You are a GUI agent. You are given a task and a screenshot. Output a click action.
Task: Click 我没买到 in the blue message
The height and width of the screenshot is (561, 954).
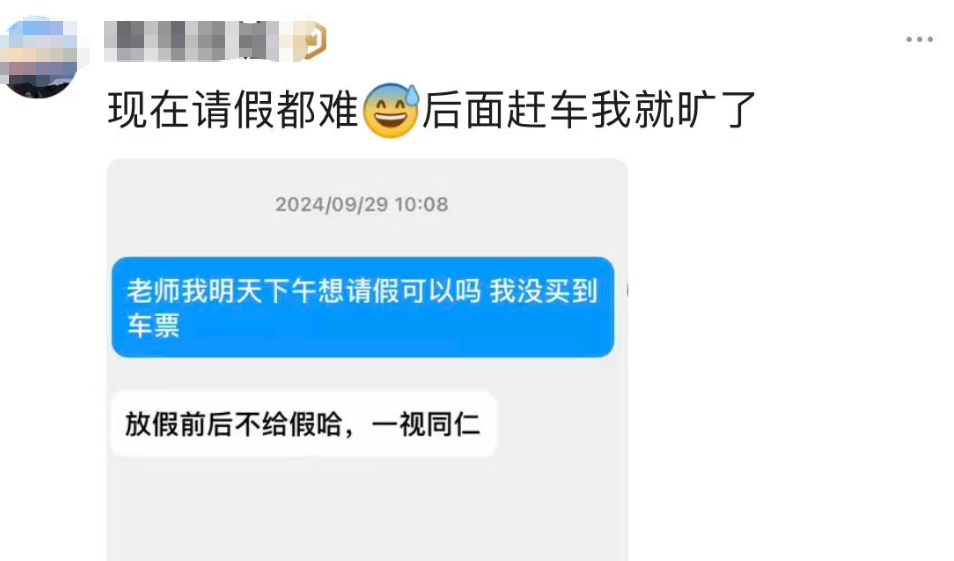(x=545, y=290)
